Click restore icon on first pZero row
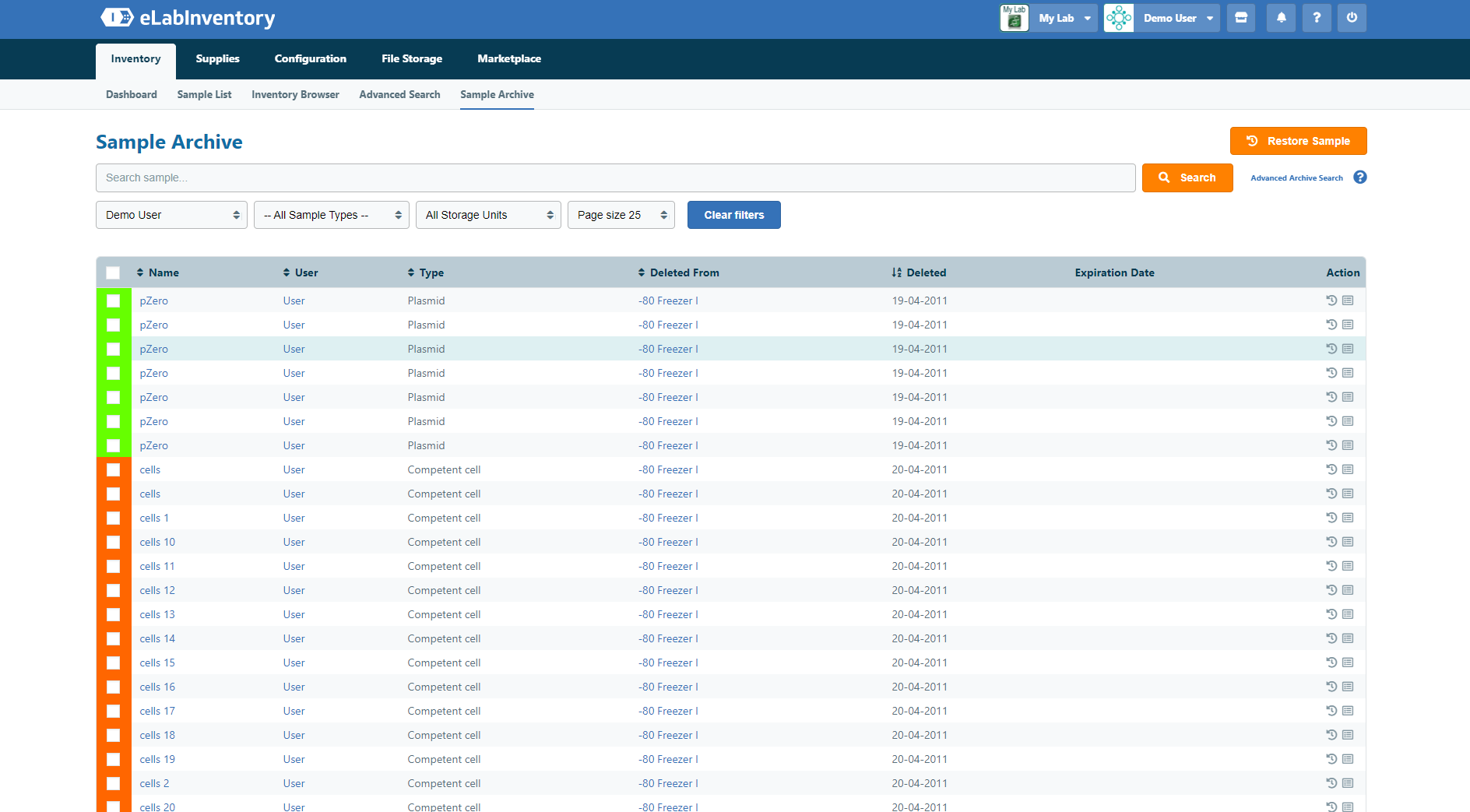Image resolution: width=1470 pixels, height=812 pixels. [x=1331, y=301]
